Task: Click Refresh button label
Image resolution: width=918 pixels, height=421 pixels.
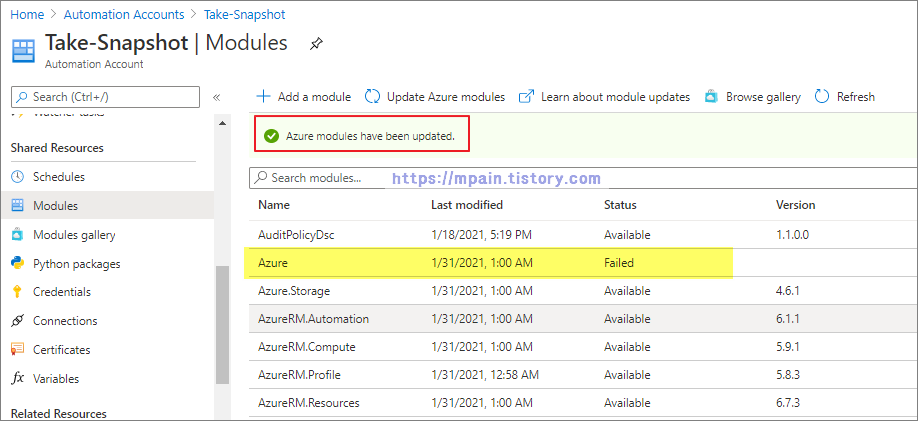Action: (x=856, y=97)
